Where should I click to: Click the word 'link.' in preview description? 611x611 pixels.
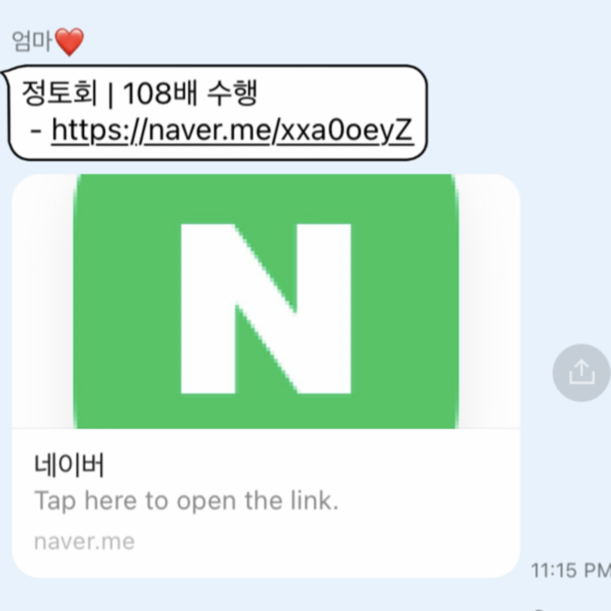pyautogui.click(x=315, y=500)
